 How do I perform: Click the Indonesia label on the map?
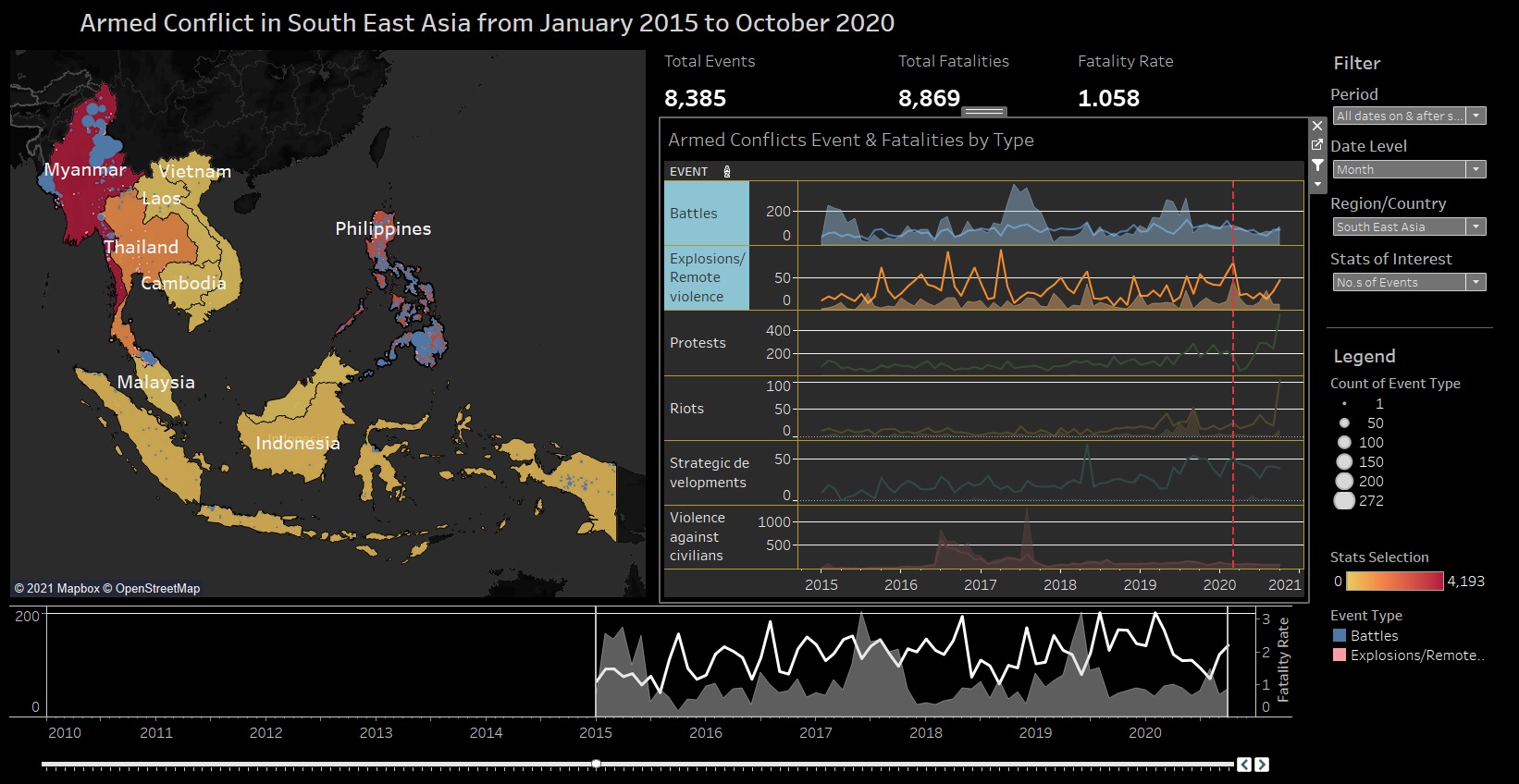click(298, 444)
